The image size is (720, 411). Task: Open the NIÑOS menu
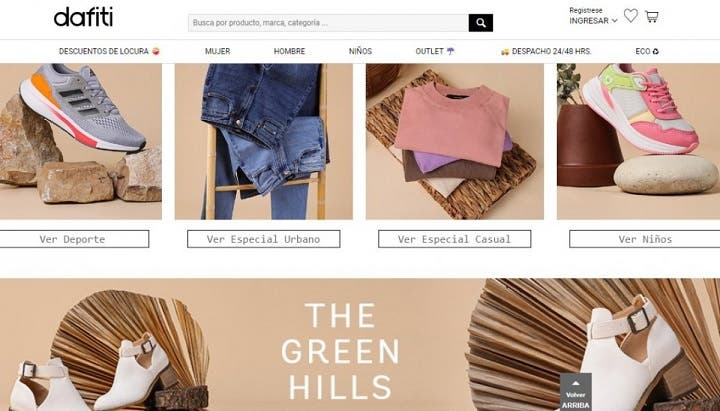point(360,51)
